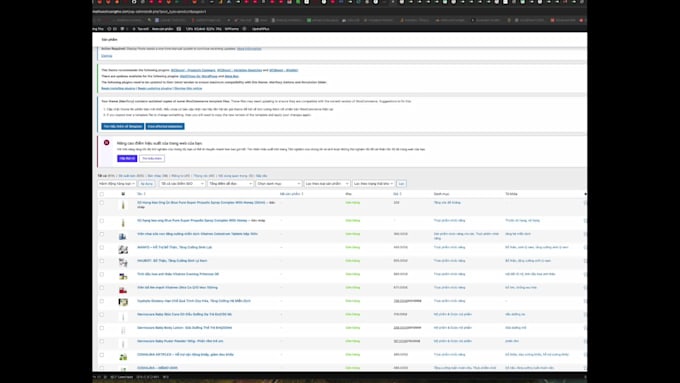Click the 'Dismiss' link in top notice
This screenshot has height=383, width=680.
click(x=107, y=56)
